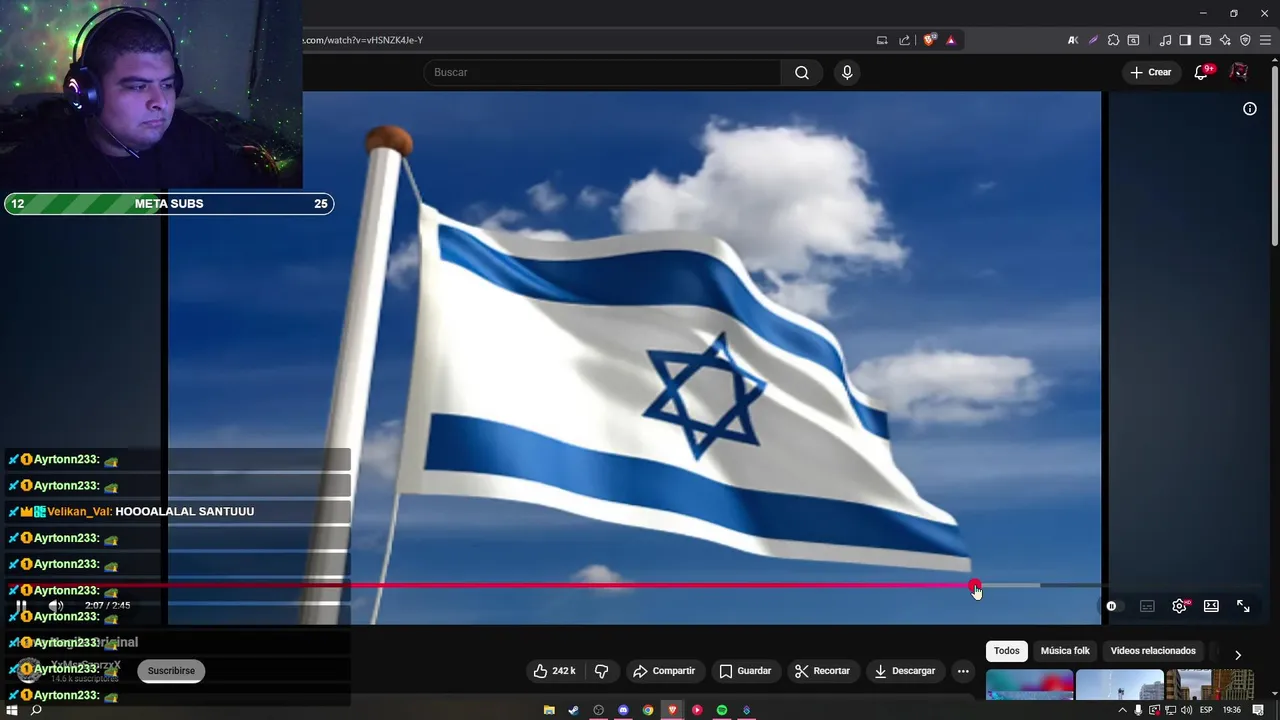
Task: Open Discord from taskbar
Action: [623, 710]
